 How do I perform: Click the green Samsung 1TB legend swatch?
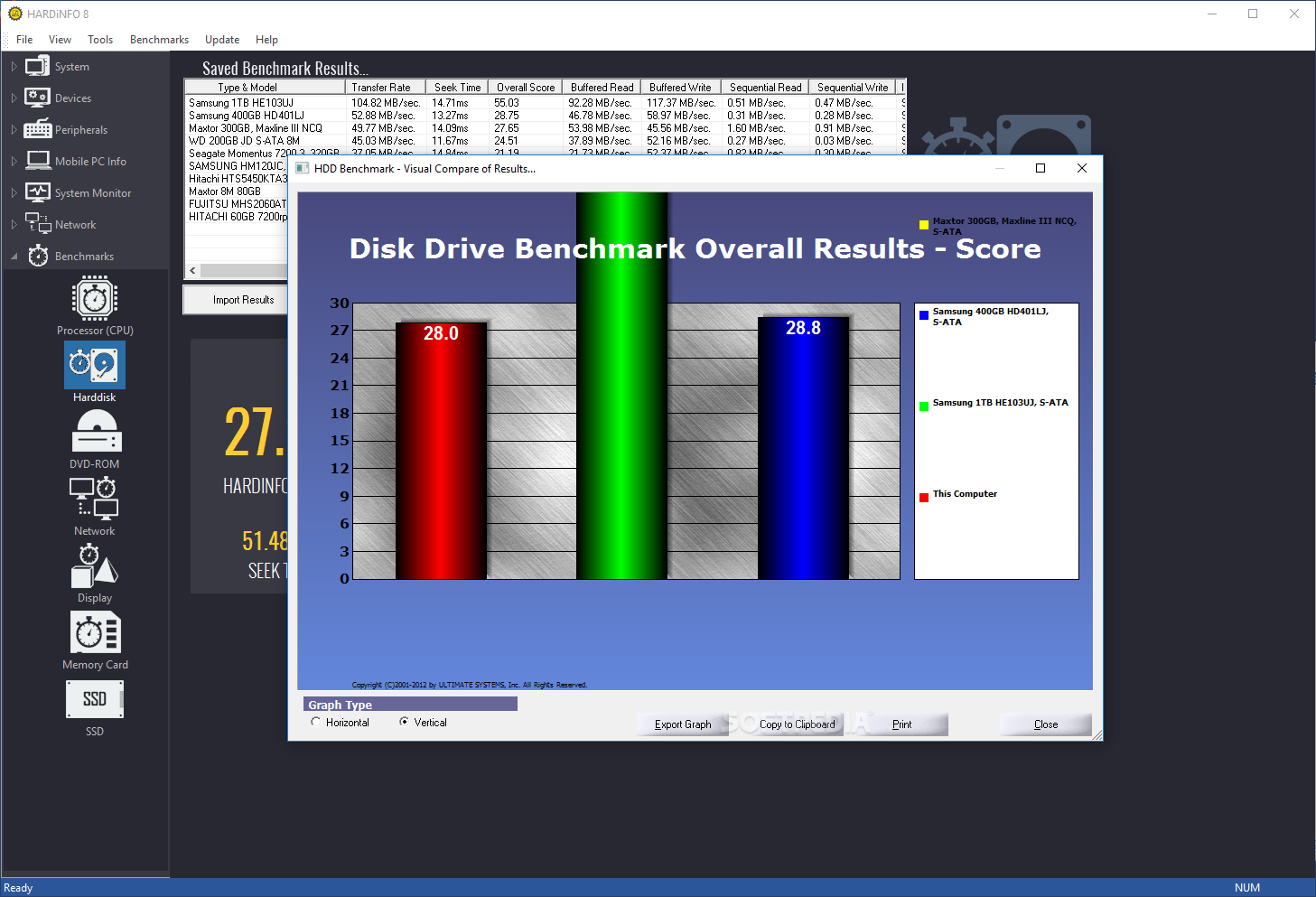pos(924,406)
